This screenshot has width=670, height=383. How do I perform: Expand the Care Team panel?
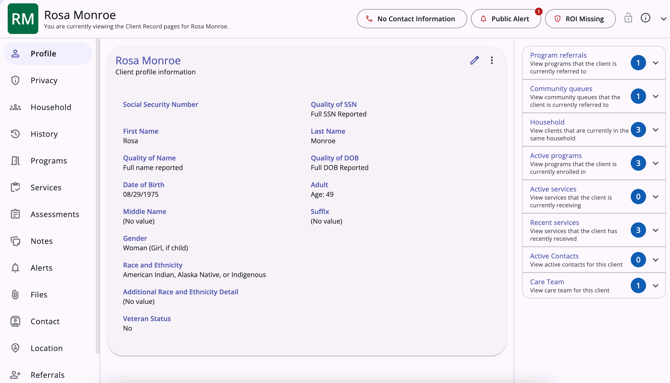point(655,286)
